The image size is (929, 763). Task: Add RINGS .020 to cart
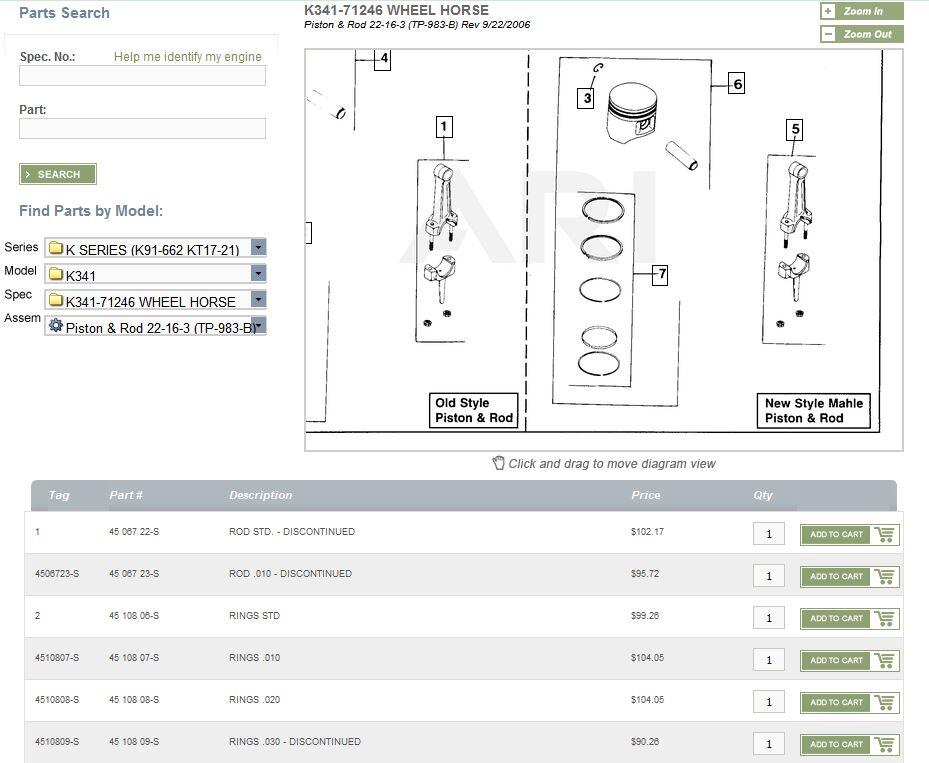(850, 703)
